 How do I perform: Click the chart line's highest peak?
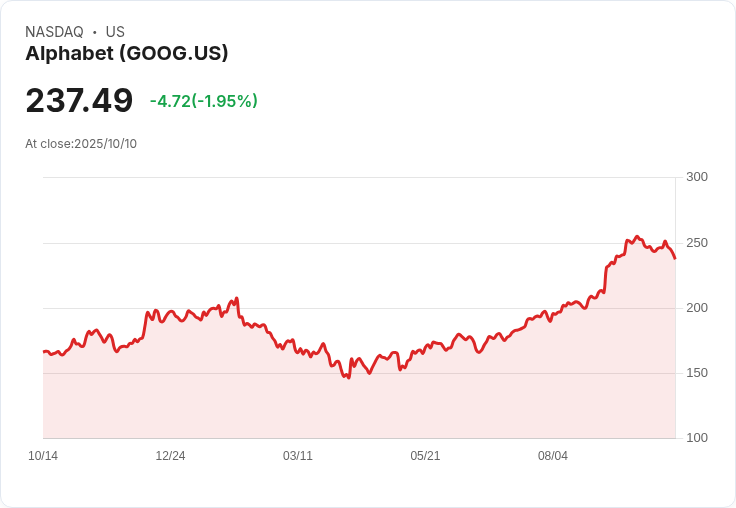[636, 237]
